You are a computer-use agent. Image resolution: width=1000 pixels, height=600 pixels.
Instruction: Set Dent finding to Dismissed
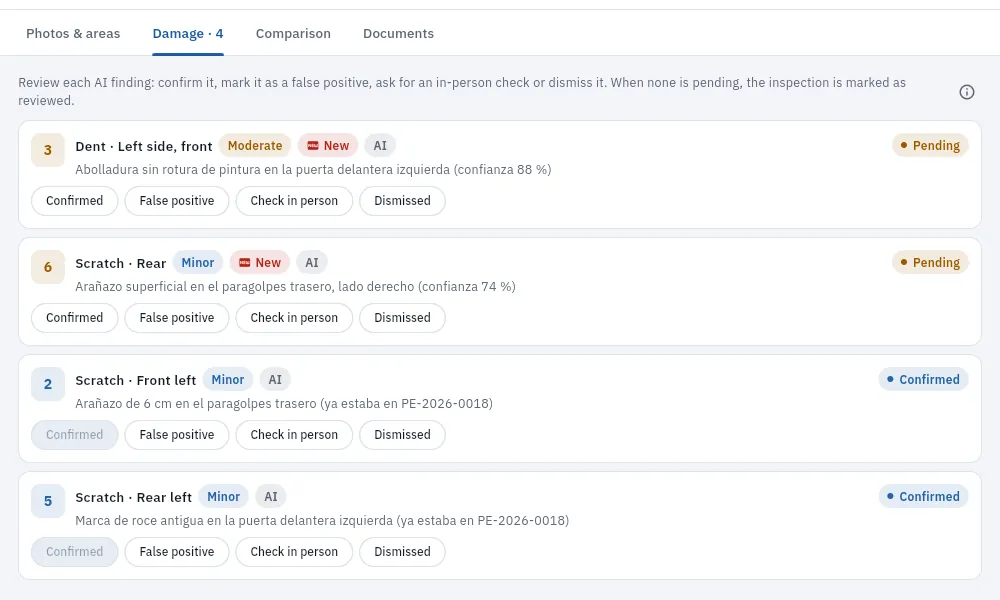402,201
